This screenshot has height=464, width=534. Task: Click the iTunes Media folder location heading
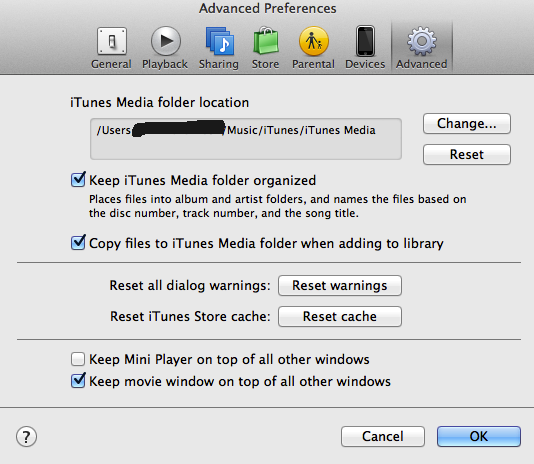coord(159,103)
